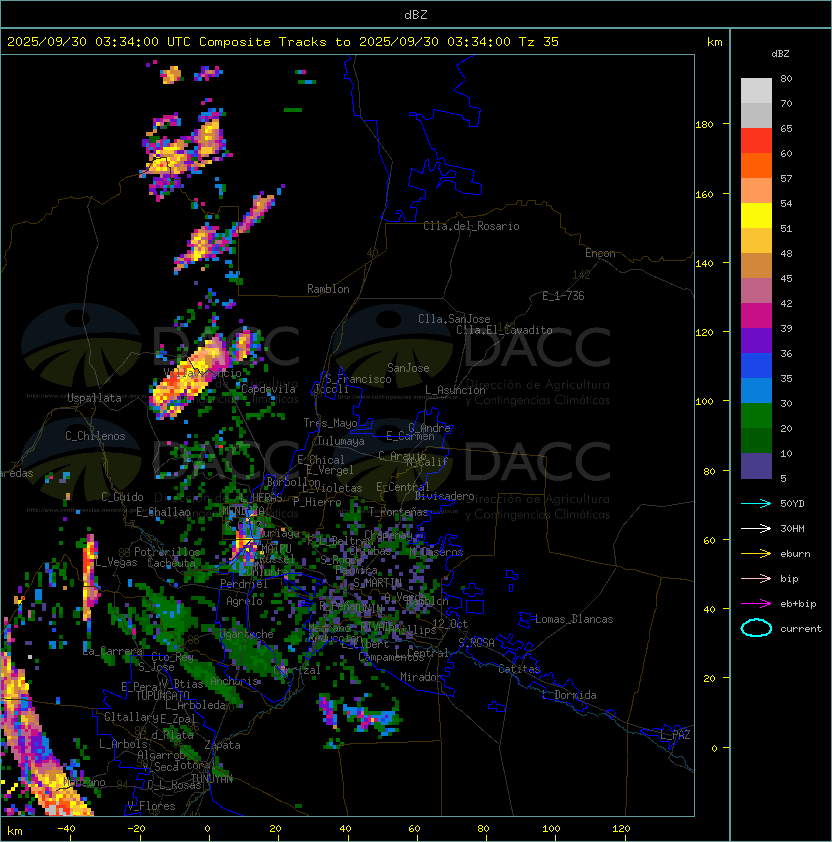Click the magenta eb+bip arrow in legend
Image resolution: width=832 pixels, height=842 pixels.
[756, 604]
